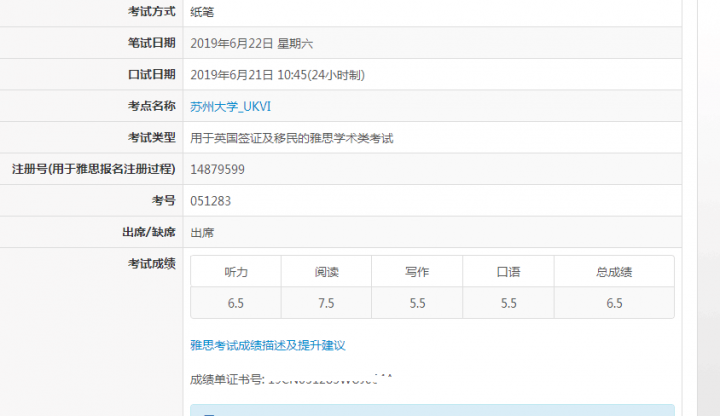The image size is (720, 416).
Task: Click the writing score under 写作
Action: [x=417, y=303]
